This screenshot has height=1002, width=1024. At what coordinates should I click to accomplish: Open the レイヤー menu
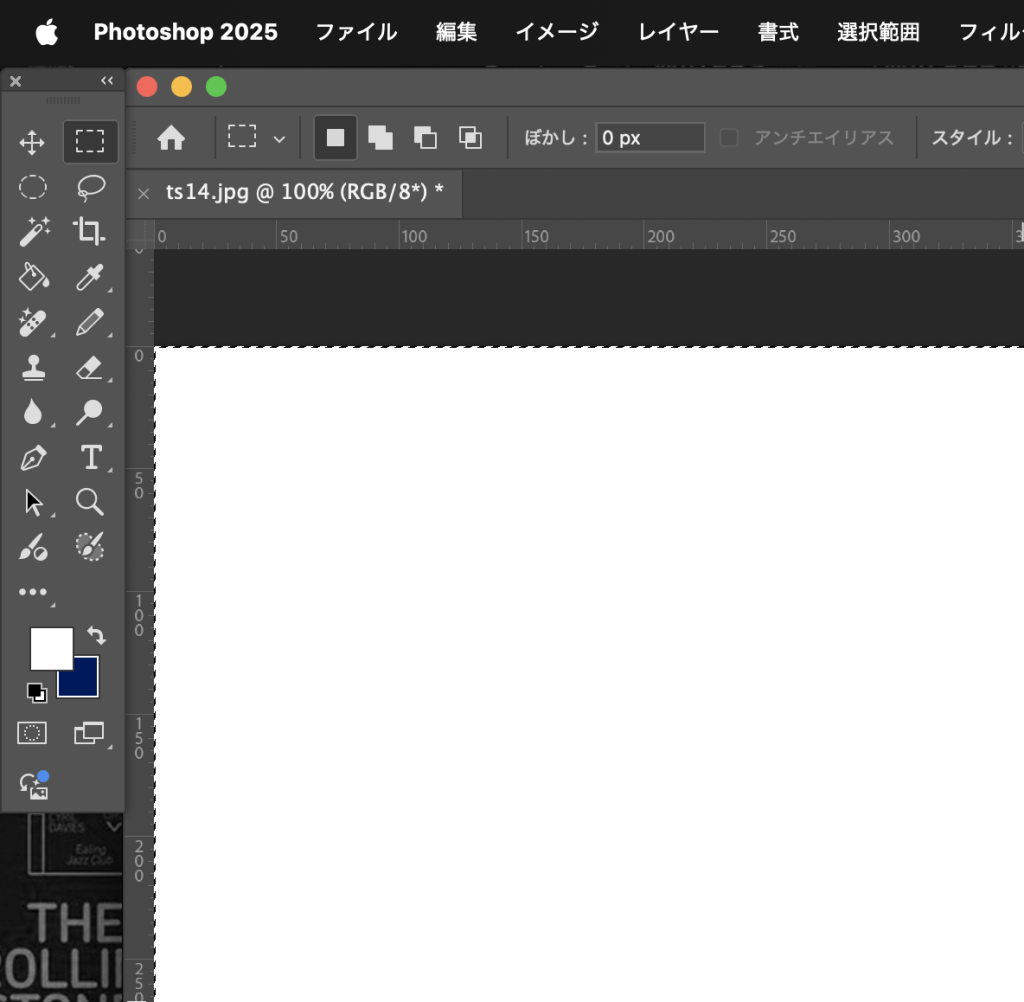(x=678, y=32)
